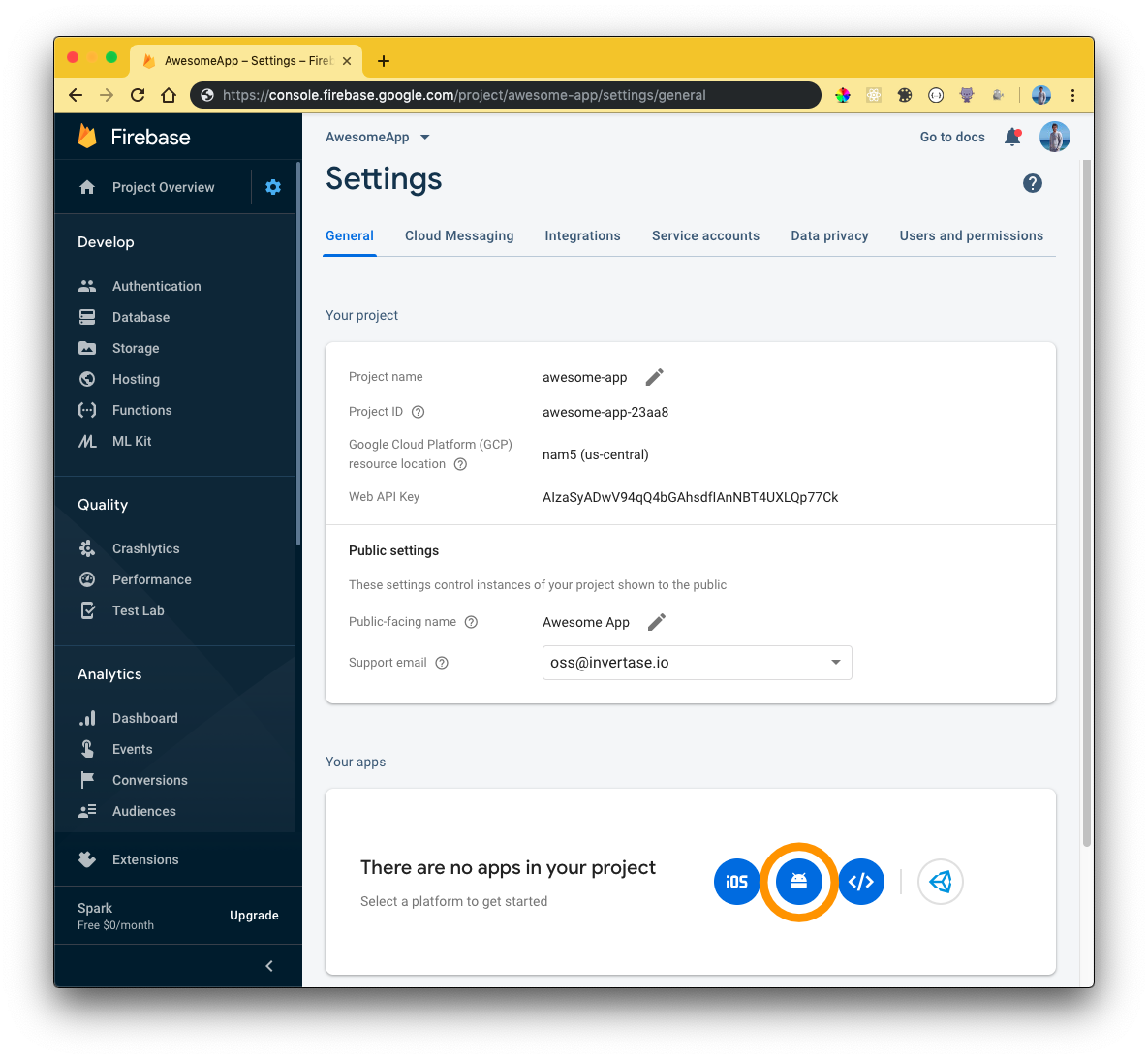Show help for Project ID
The height and width of the screenshot is (1059, 1148).
[419, 412]
